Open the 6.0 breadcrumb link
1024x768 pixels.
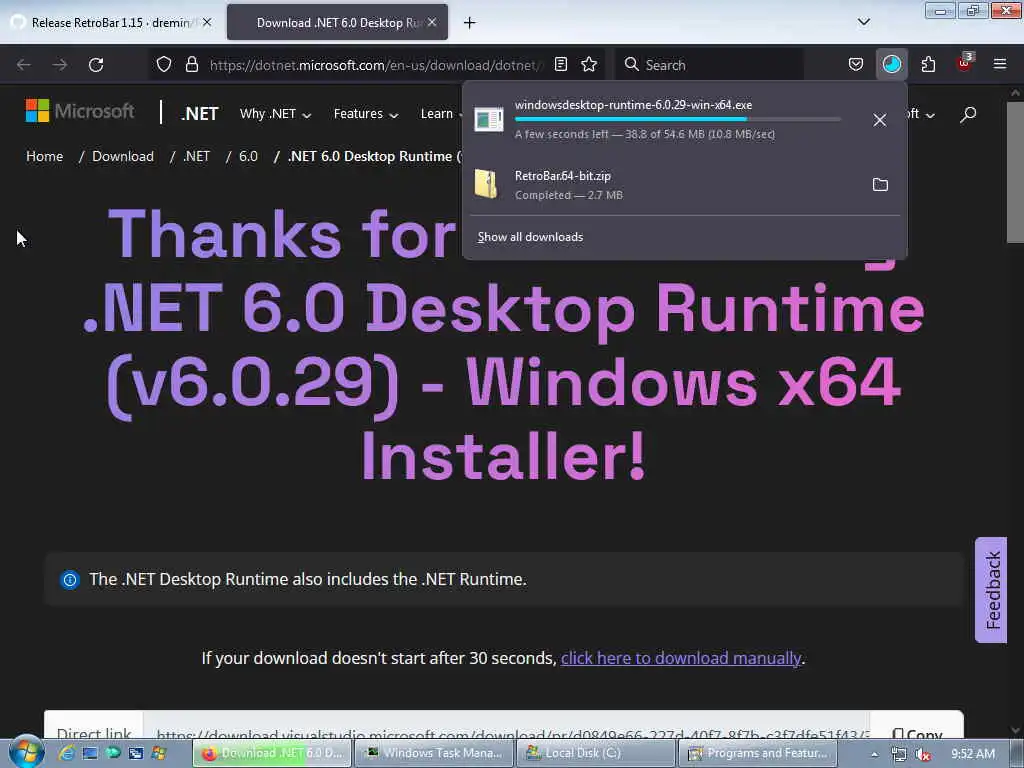pos(248,156)
